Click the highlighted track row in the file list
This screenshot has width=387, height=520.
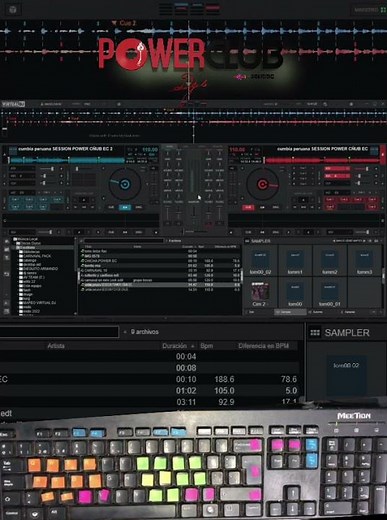pyautogui.click(x=160, y=285)
